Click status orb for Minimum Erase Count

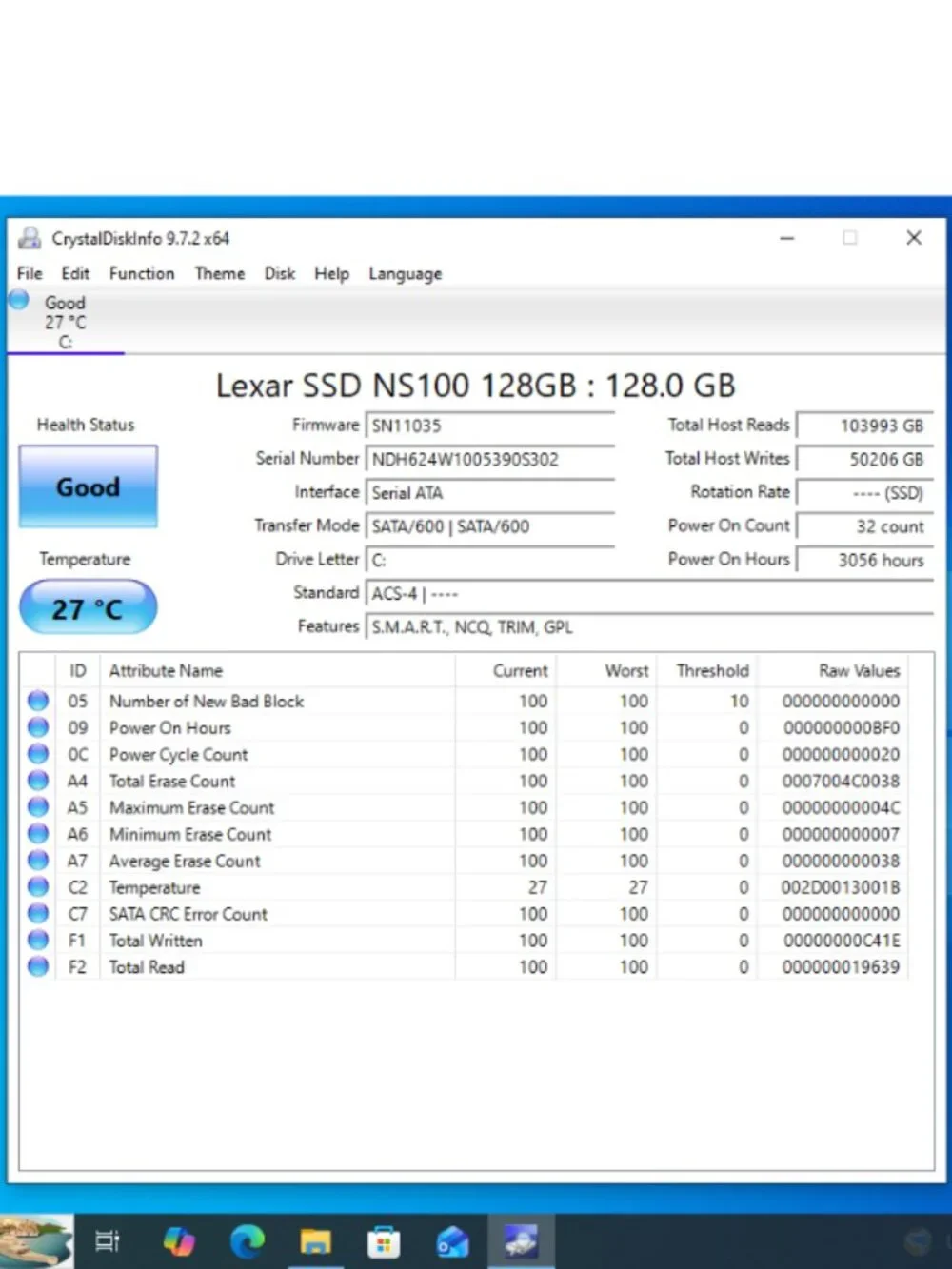pos(38,834)
